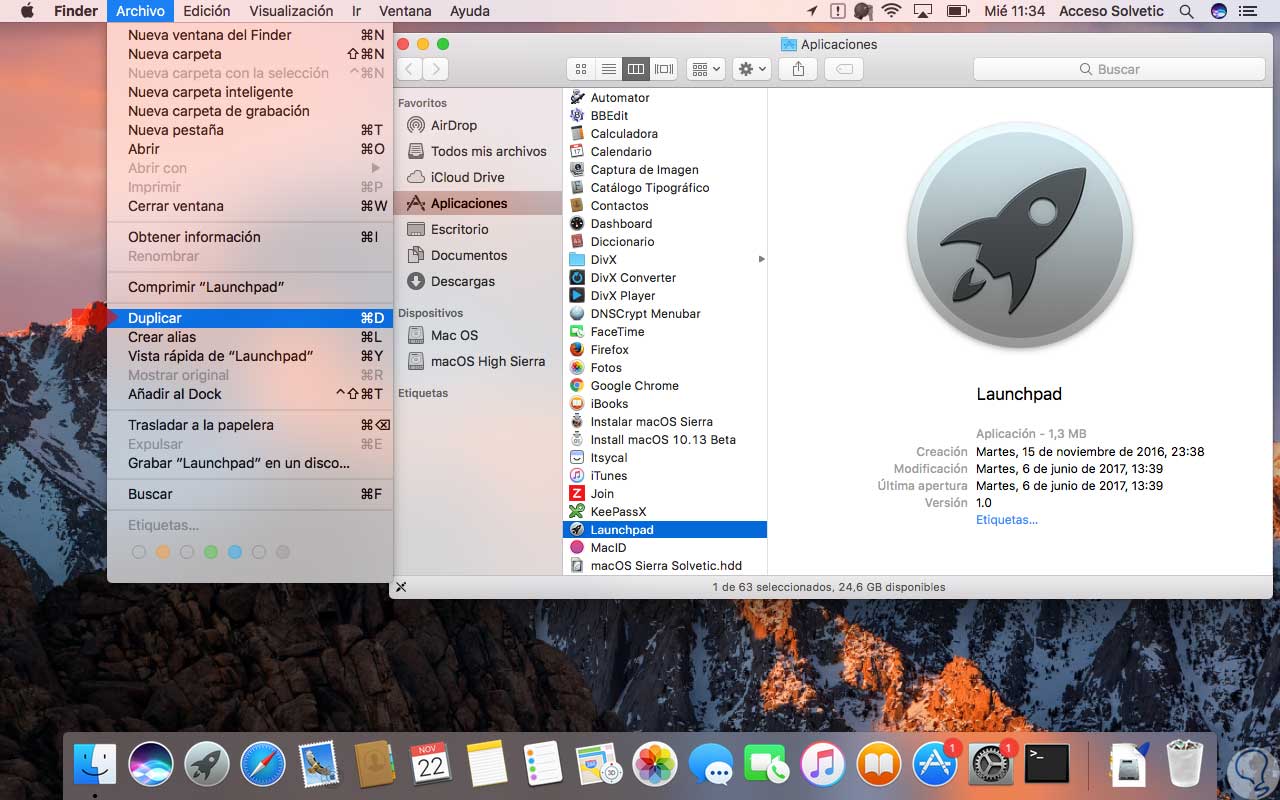Go forward with the Finder forward arrow
Viewport: 1280px width, 800px height.
[435, 69]
